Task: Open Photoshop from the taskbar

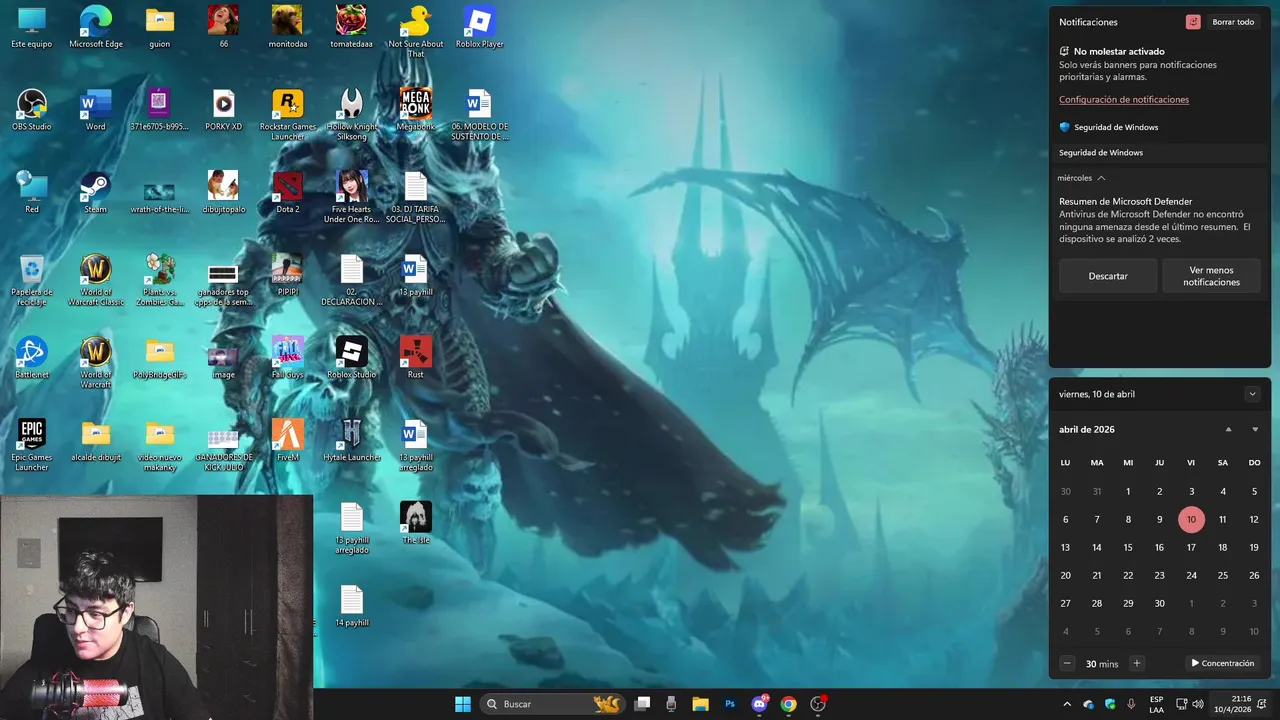Action: click(730, 704)
